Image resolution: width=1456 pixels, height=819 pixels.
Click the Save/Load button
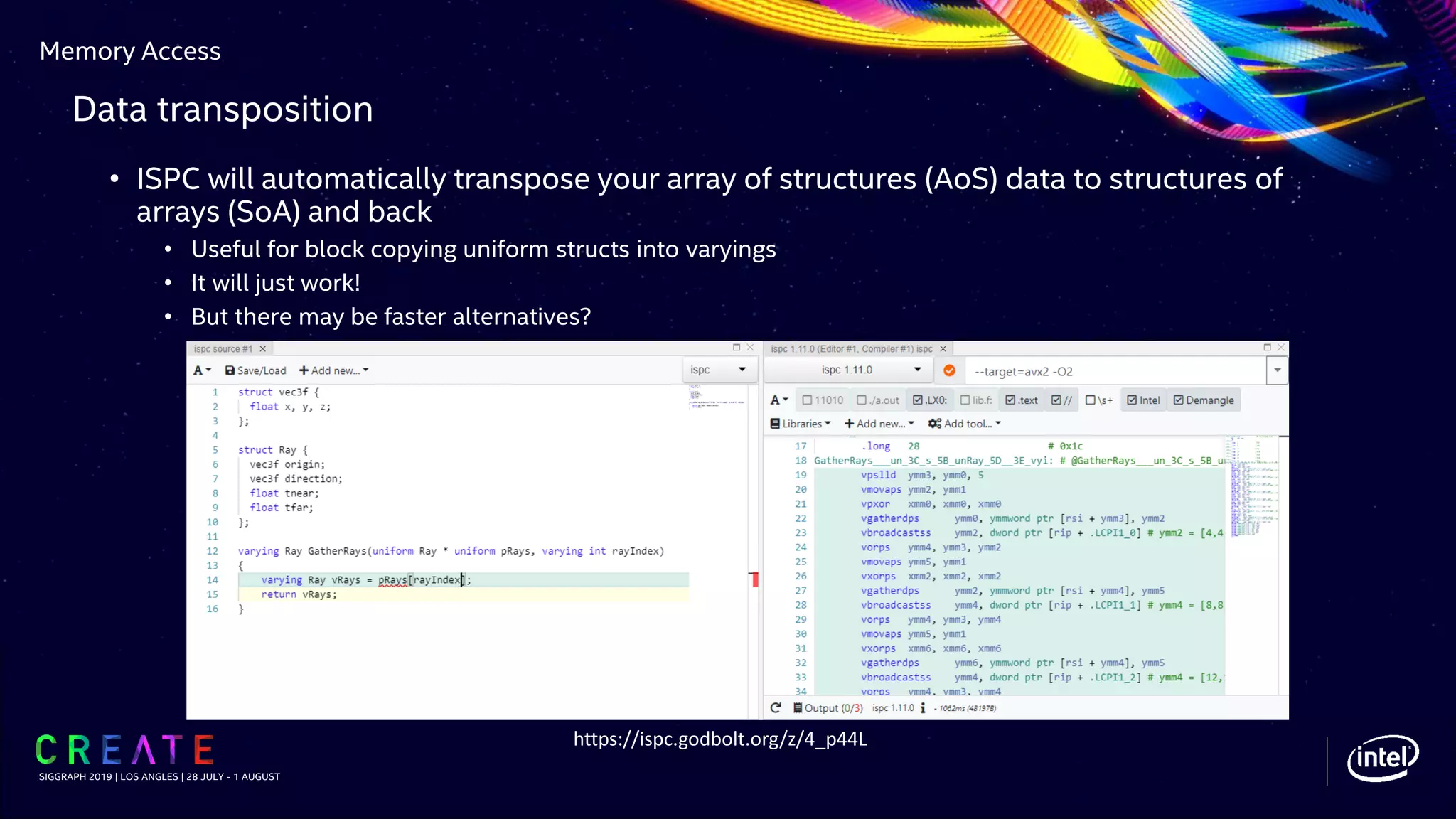pyautogui.click(x=255, y=370)
